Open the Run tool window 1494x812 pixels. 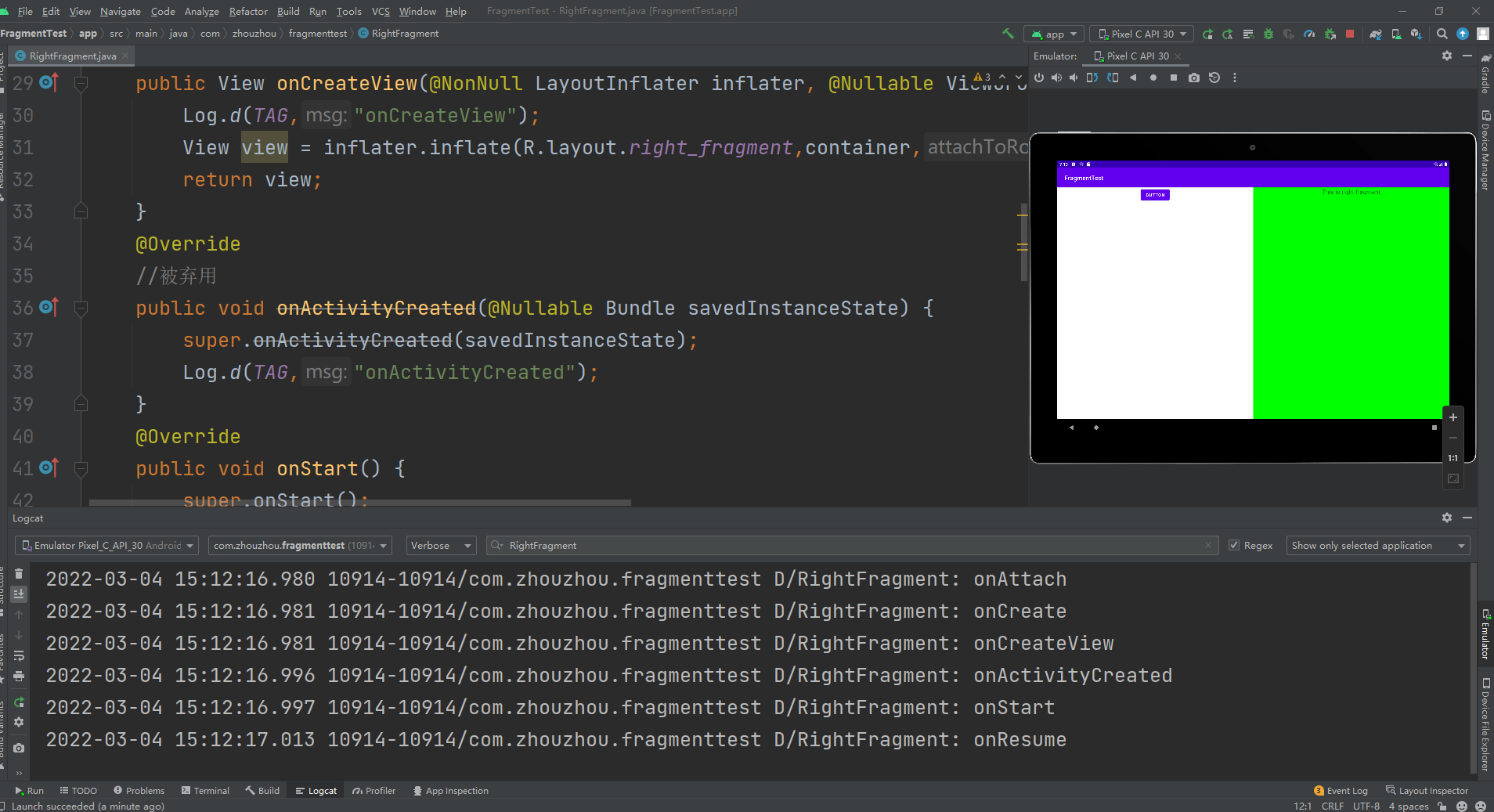pos(30,791)
